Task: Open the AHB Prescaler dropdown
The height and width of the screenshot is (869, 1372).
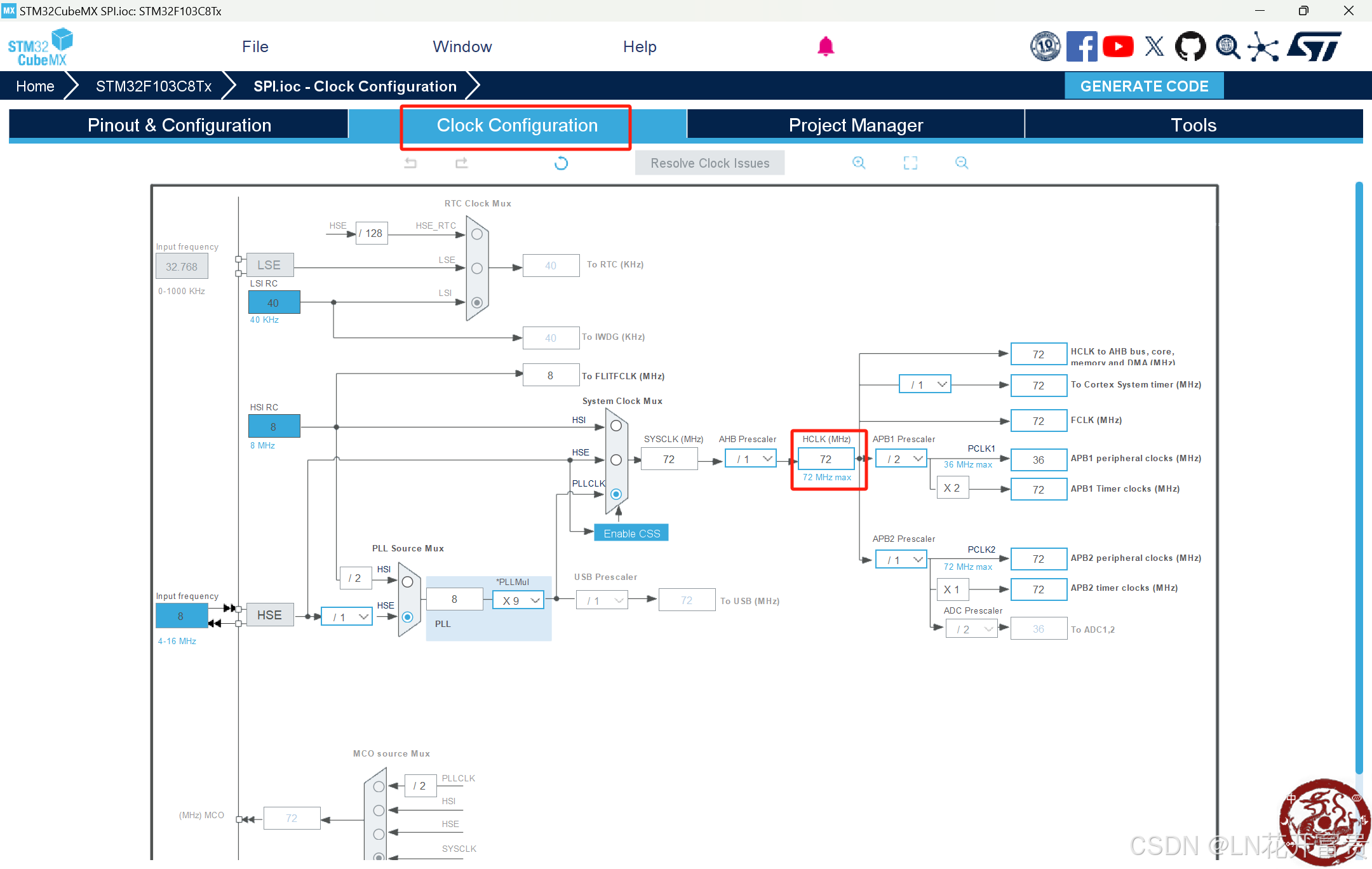Action: coord(750,459)
